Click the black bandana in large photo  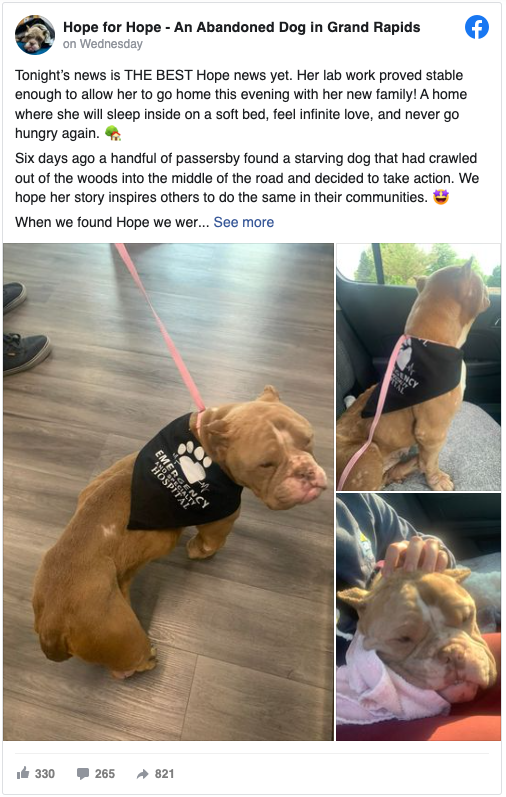point(183,473)
